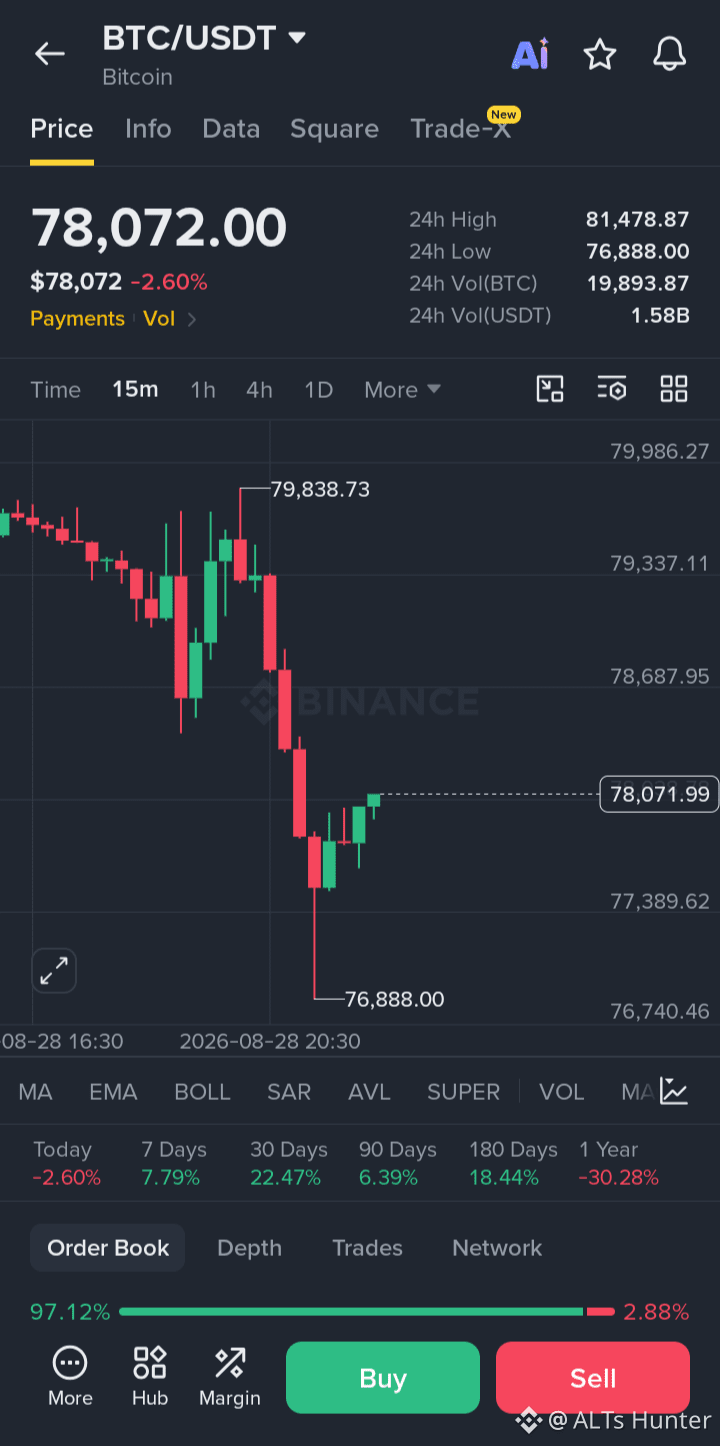Click the chart low label 76,888.00

pyautogui.click(x=394, y=999)
